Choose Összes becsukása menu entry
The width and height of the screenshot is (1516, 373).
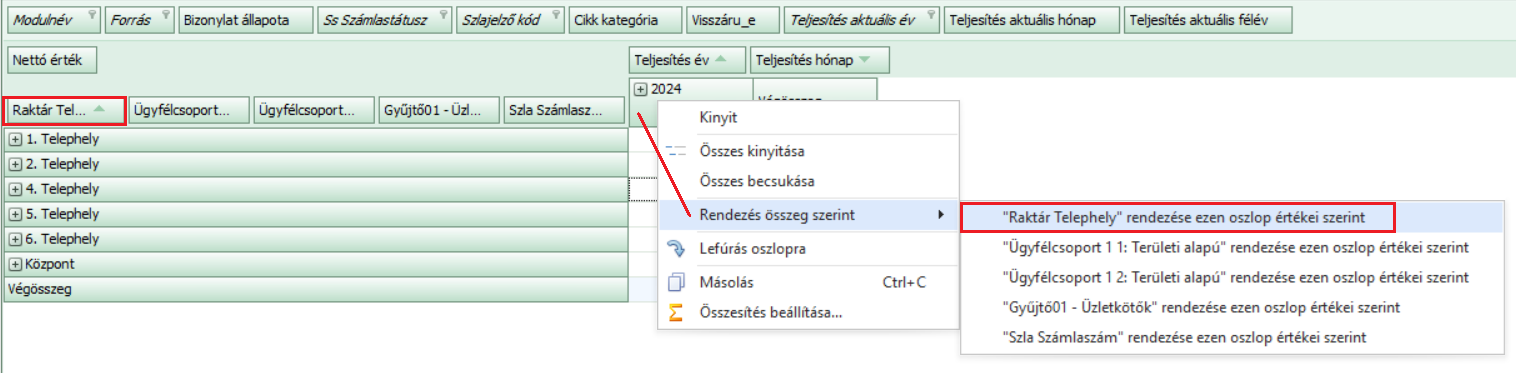coord(808,182)
